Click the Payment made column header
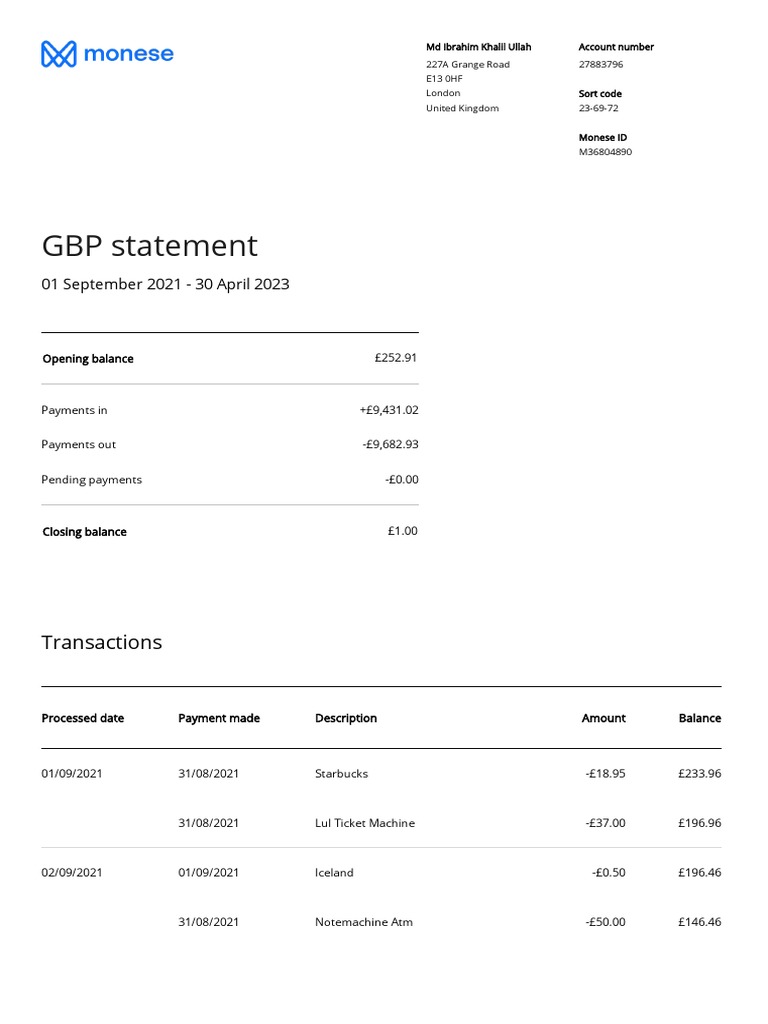This screenshot has width=768, height=1024. (x=219, y=718)
